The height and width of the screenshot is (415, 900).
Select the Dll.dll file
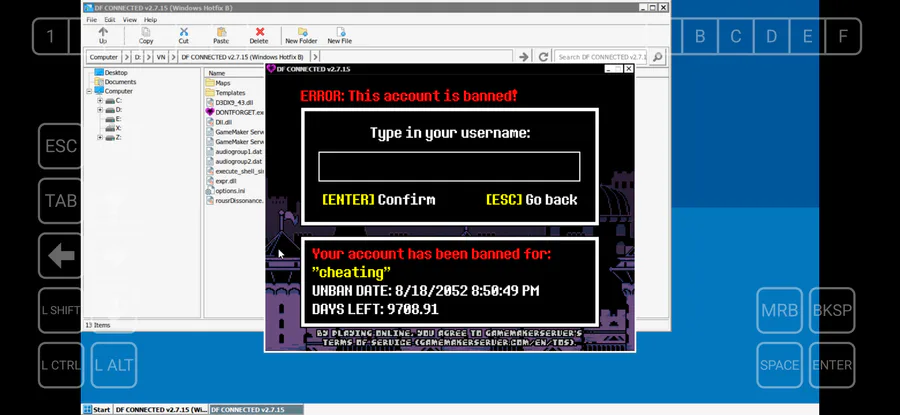(219, 122)
